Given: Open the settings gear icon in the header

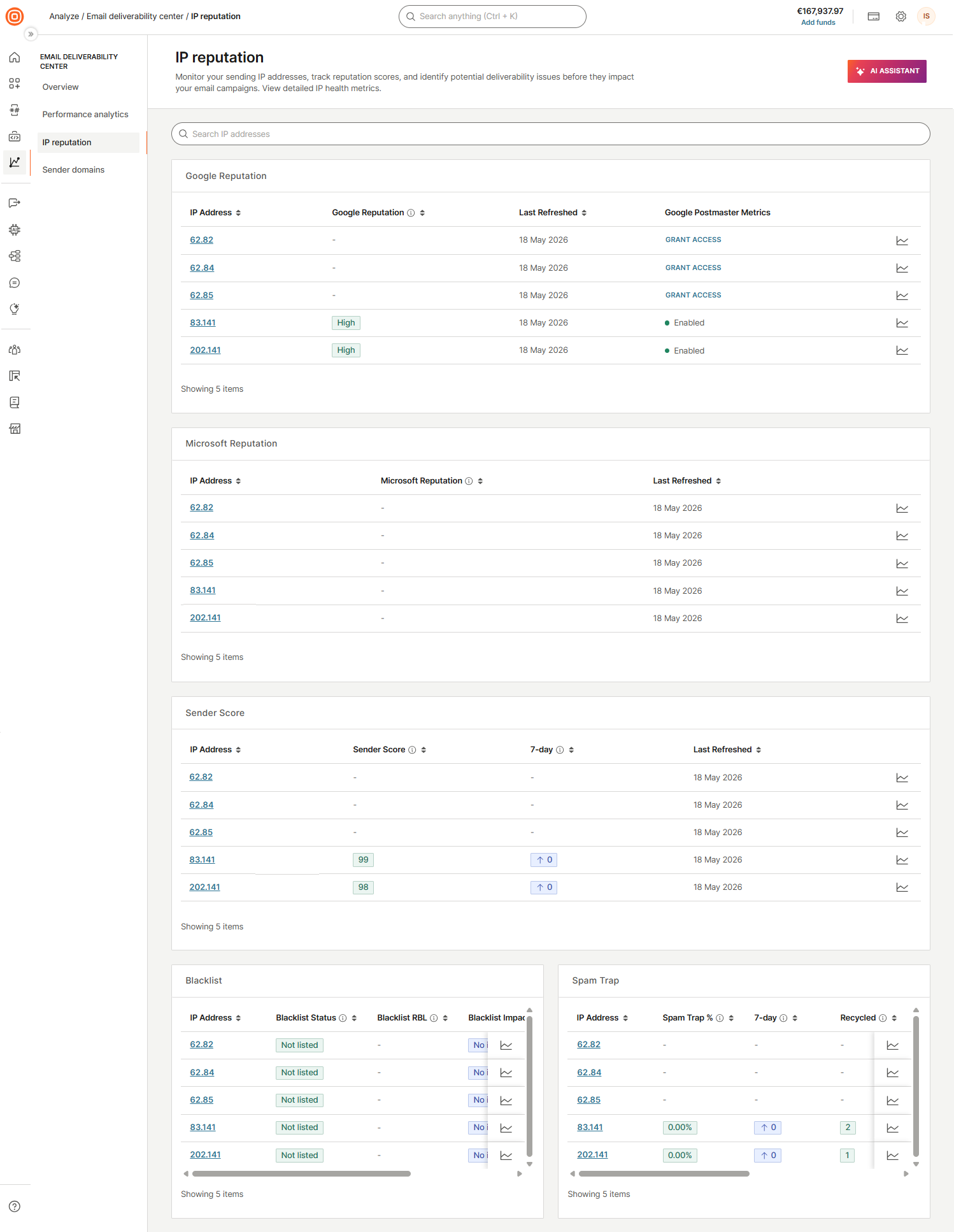Looking at the screenshot, I should 901,17.
